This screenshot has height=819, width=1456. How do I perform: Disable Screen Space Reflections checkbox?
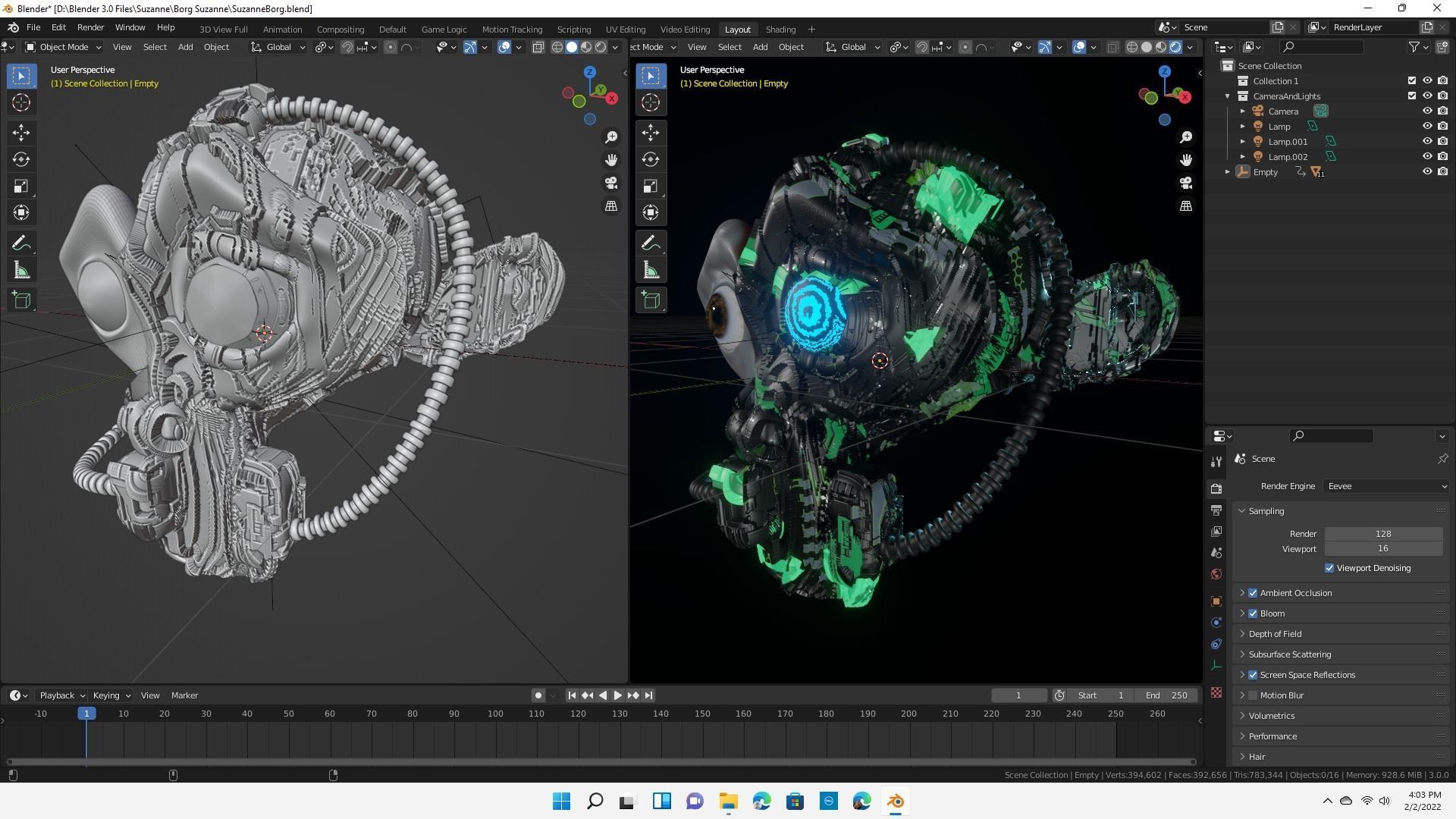(x=1253, y=675)
